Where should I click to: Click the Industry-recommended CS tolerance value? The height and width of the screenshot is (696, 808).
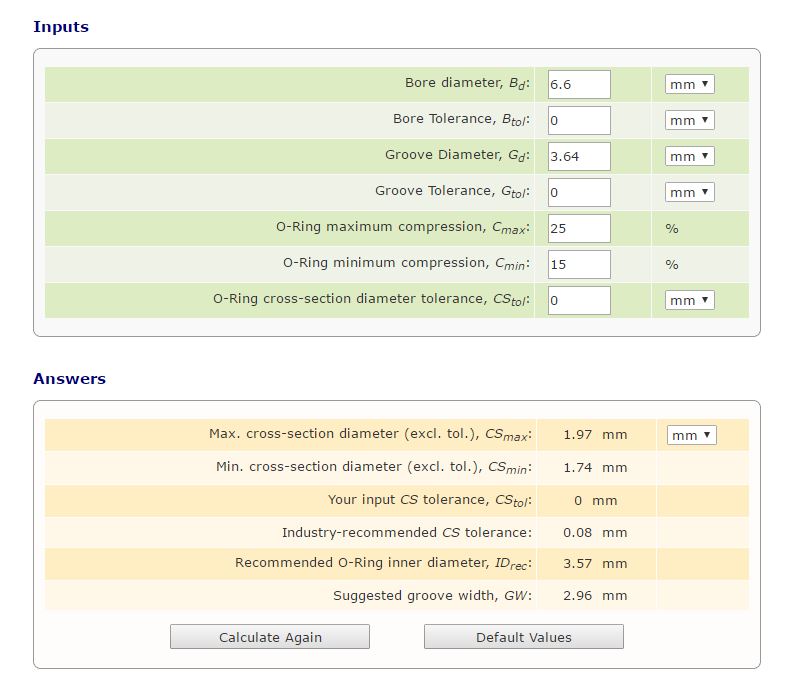point(595,533)
